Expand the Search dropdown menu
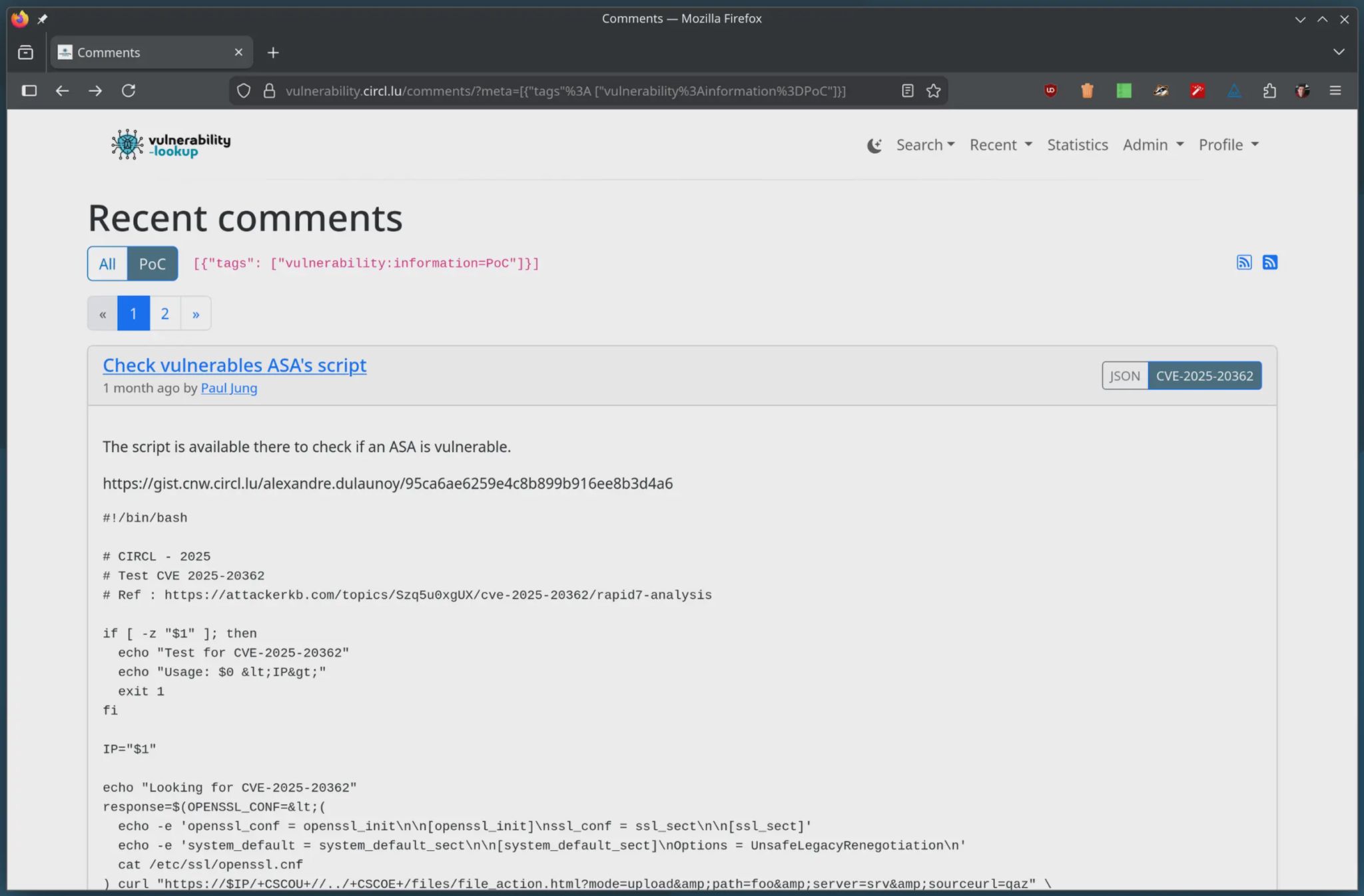1364x896 pixels. click(x=924, y=145)
